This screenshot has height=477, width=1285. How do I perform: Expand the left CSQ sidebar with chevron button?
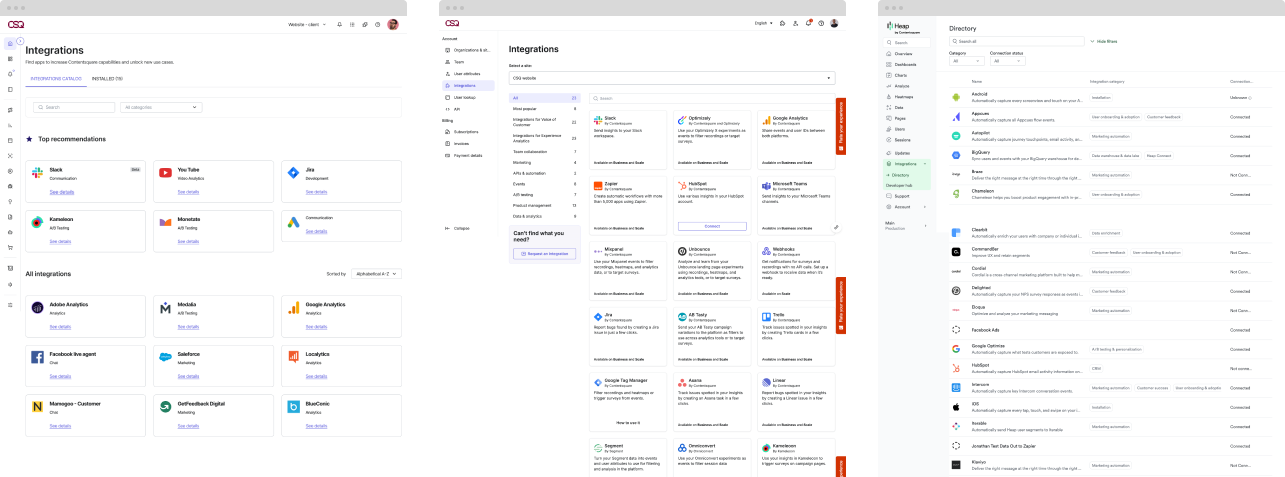click(20, 40)
